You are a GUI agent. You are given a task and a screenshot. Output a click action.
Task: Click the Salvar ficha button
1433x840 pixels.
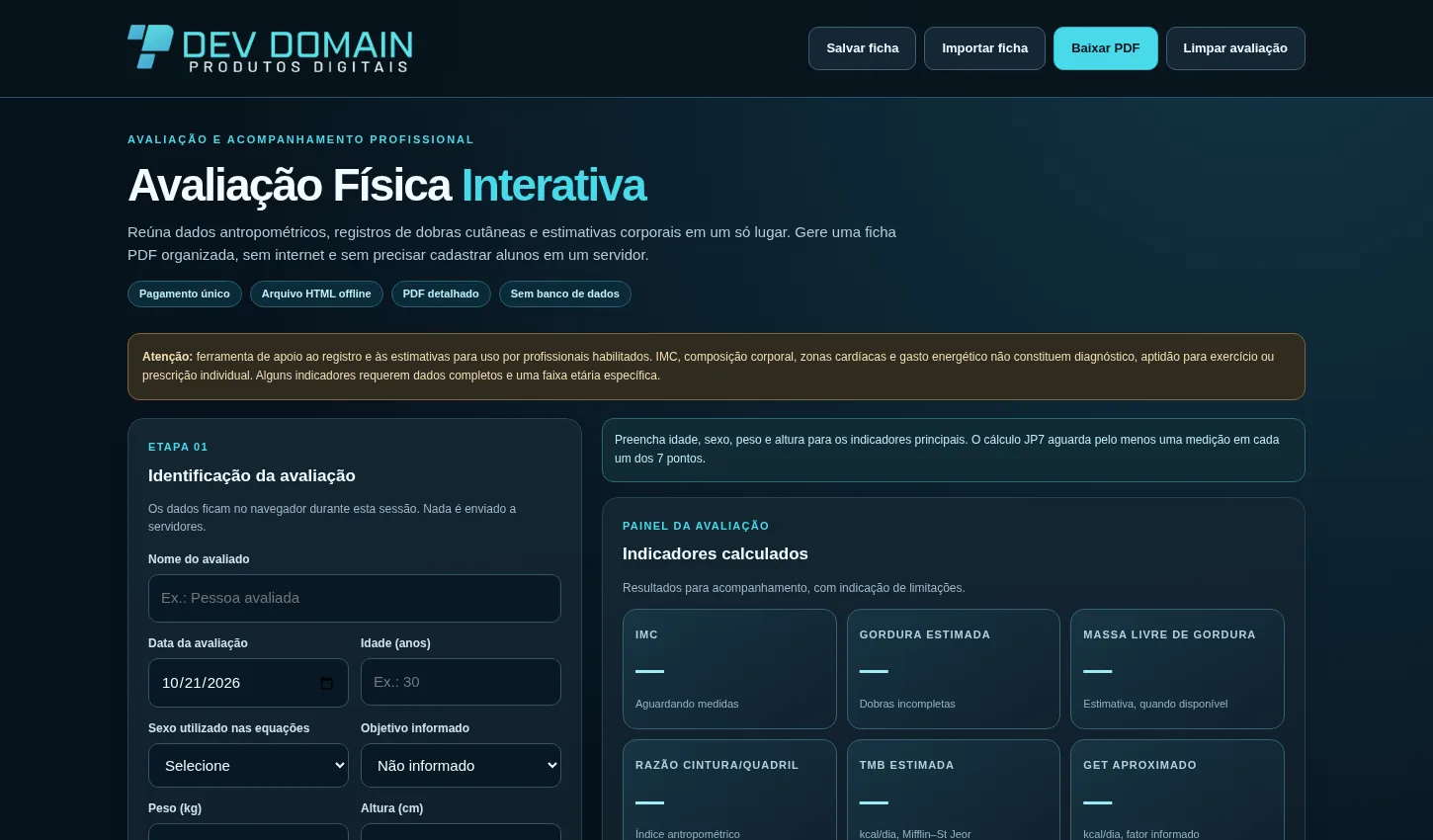pyautogui.click(x=862, y=48)
